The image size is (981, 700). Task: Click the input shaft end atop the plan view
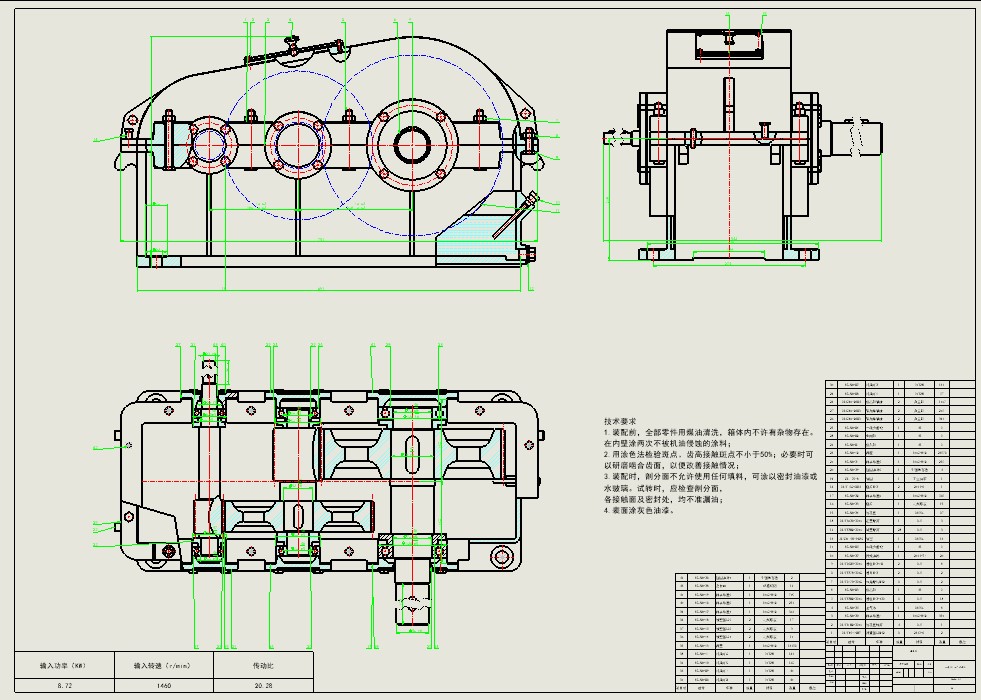(208, 368)
